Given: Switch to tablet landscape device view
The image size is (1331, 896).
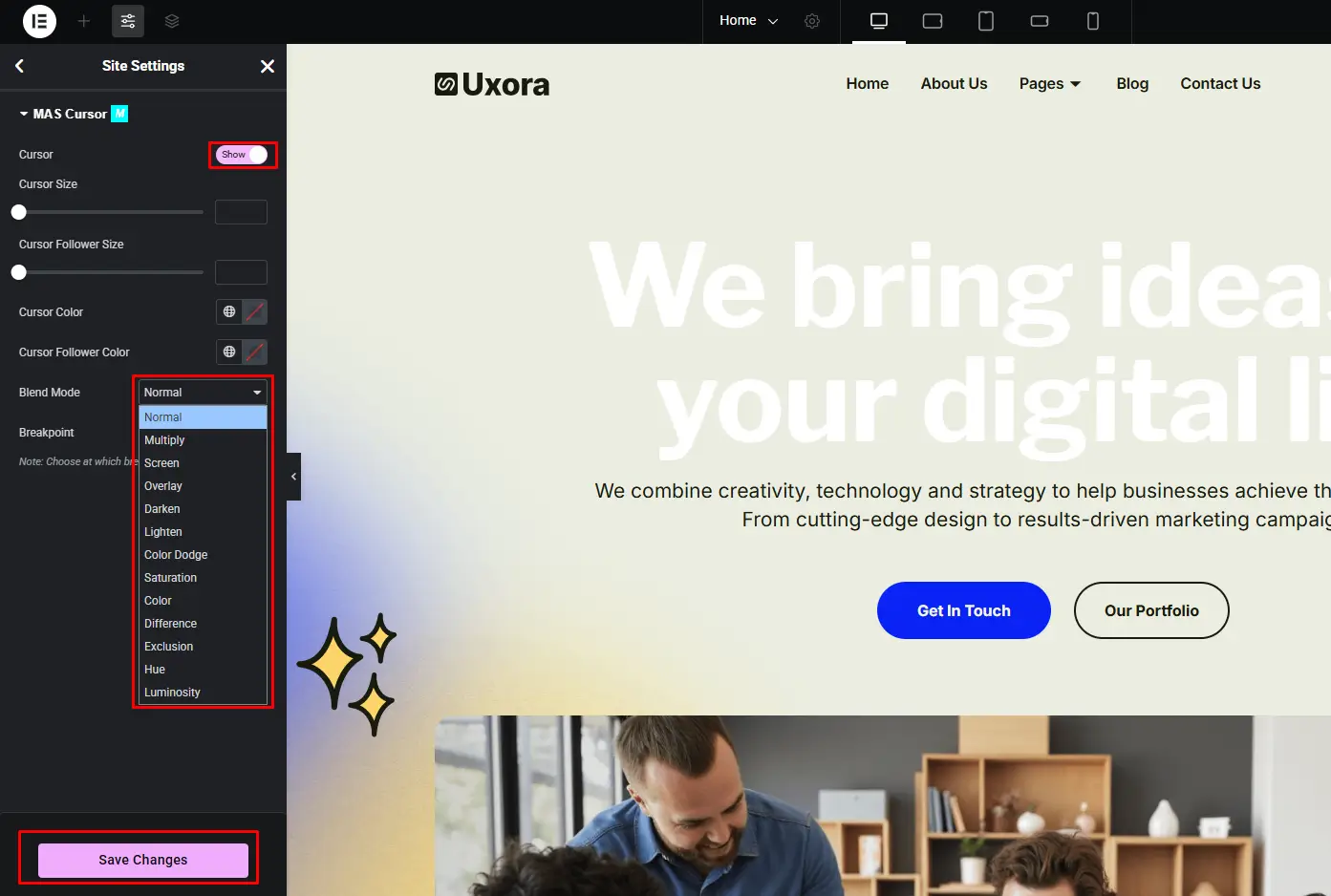Looking at the screenshot, I should click(933, 21).
